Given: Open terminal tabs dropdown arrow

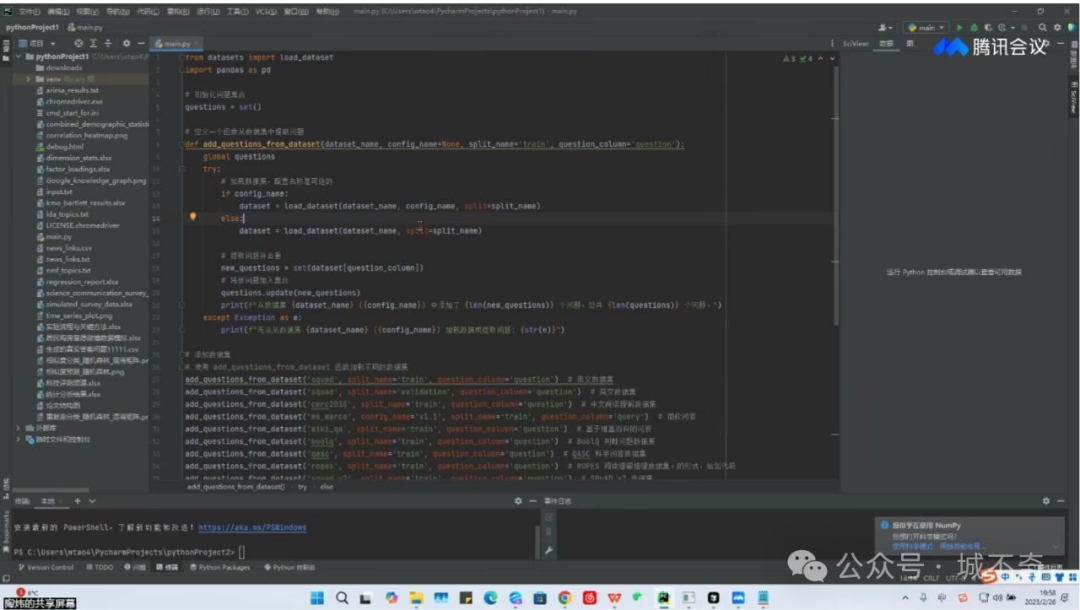Looking at the screenshot, I should tap(92, 501).
